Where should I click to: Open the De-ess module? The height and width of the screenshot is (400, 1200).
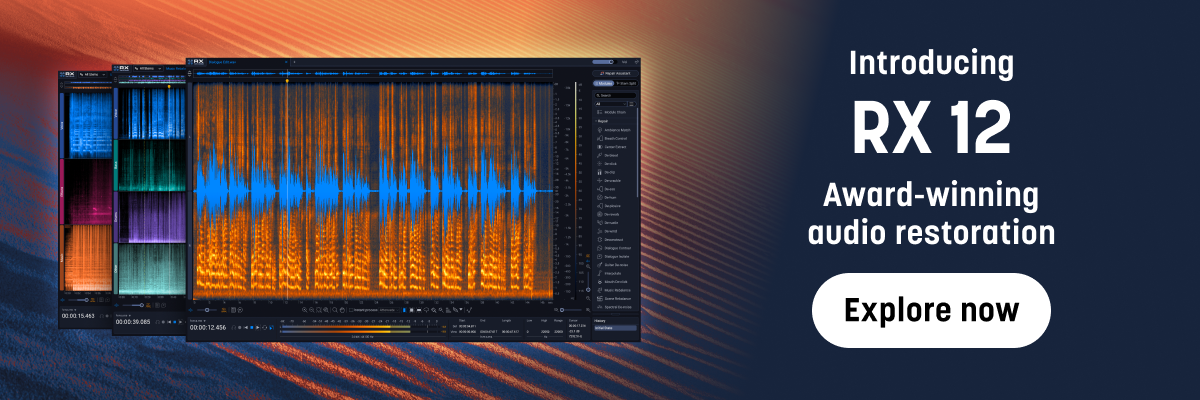(x=608, y=189)
